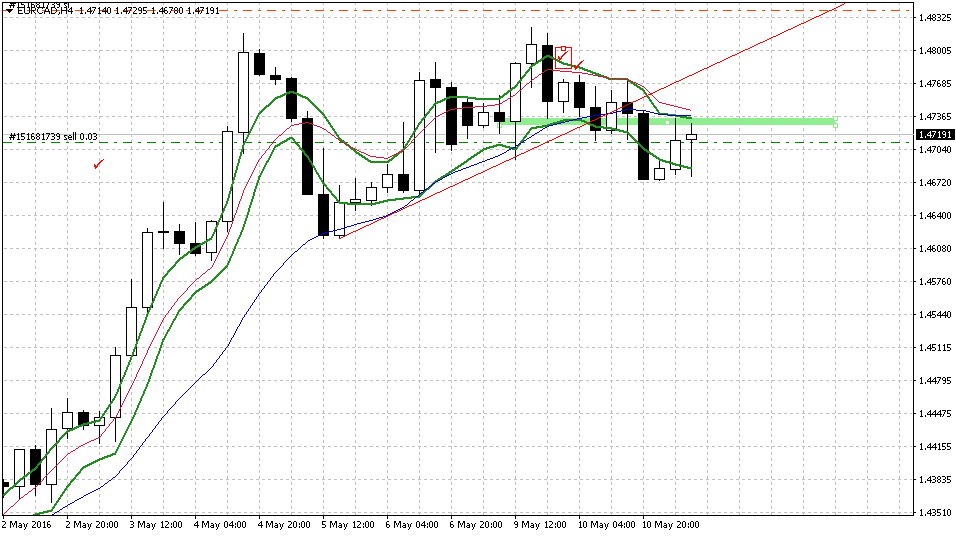The width and height of the screenshot is (956, 536).
Task: Click the 1.44155 price axis label
Action: (x=934, y=446)
